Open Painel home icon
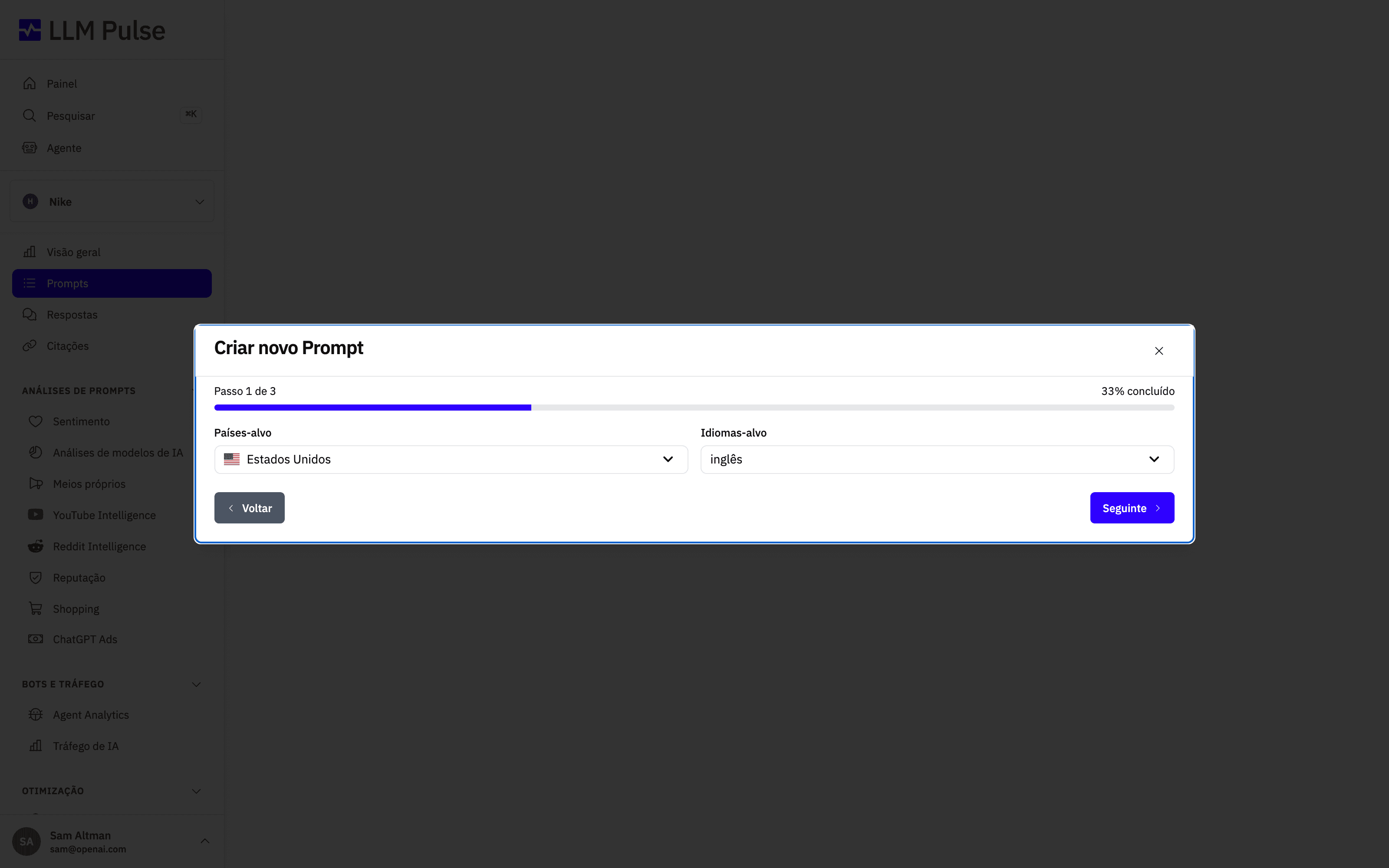The height and width of the screenshot is (868, 1389). tap(29, 83)
